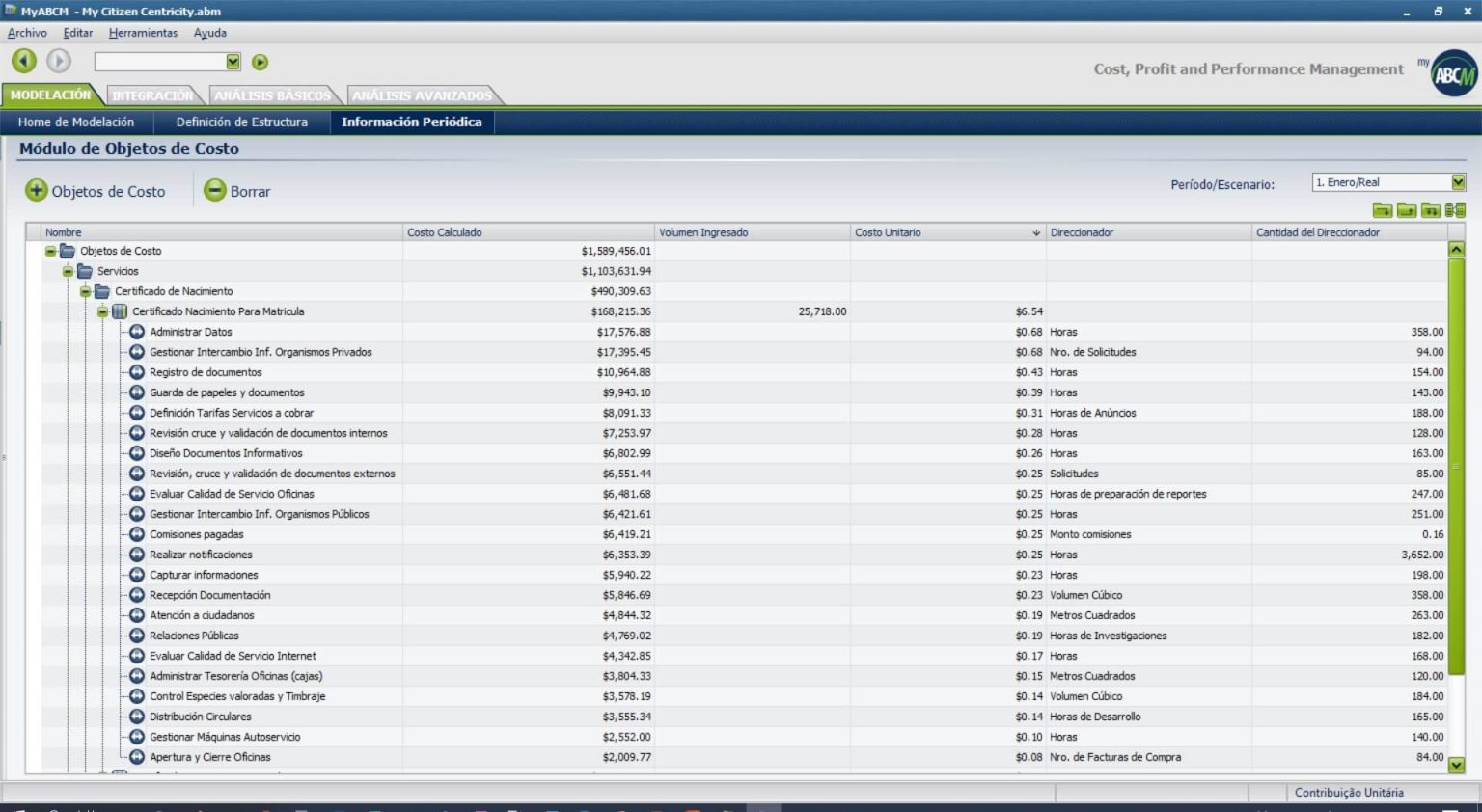Collapse the Certificado de Nacimiento folder
1482x812 pixels.
pos(85,291)
